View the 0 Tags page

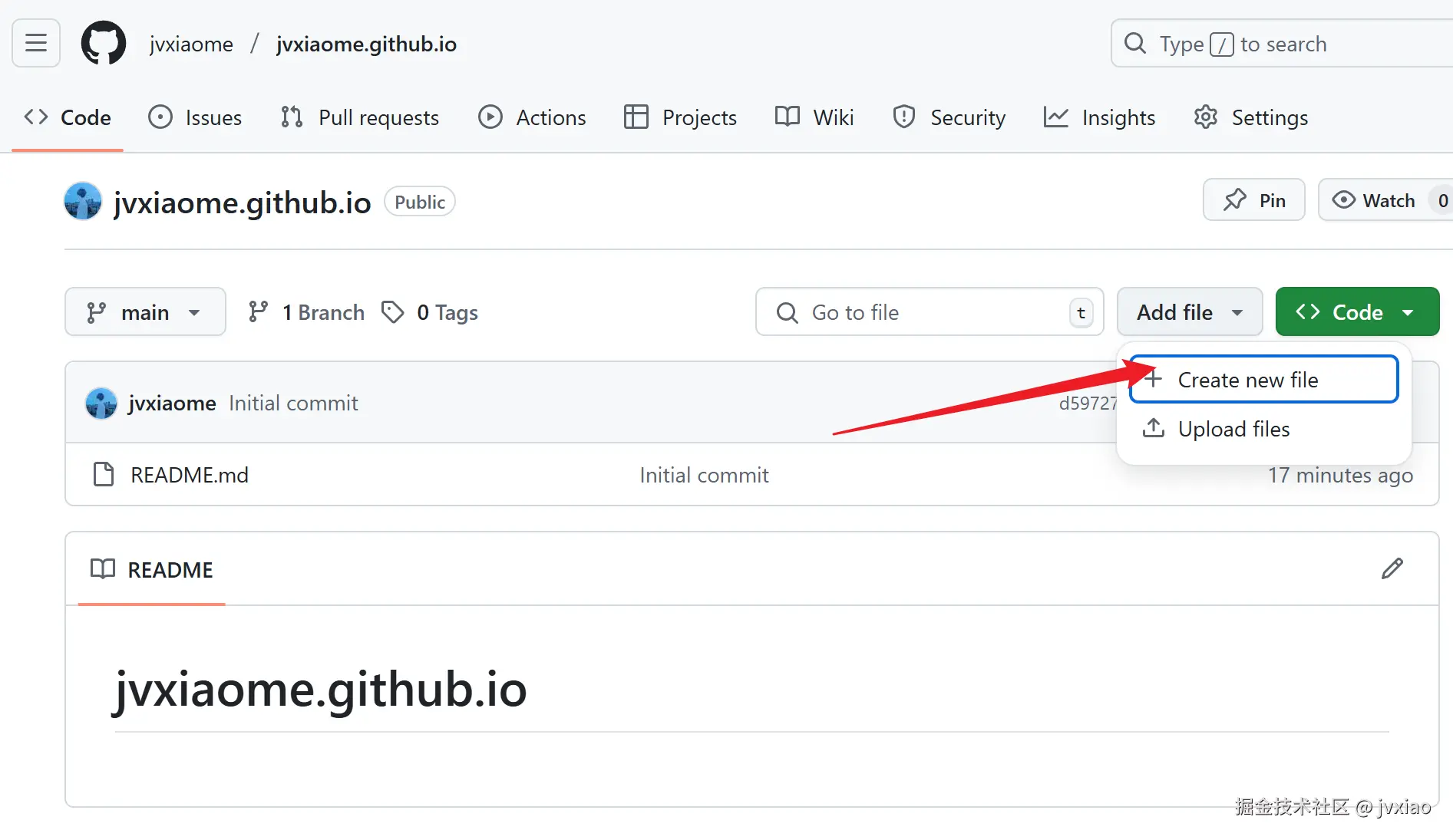click(x=430, y=312)
